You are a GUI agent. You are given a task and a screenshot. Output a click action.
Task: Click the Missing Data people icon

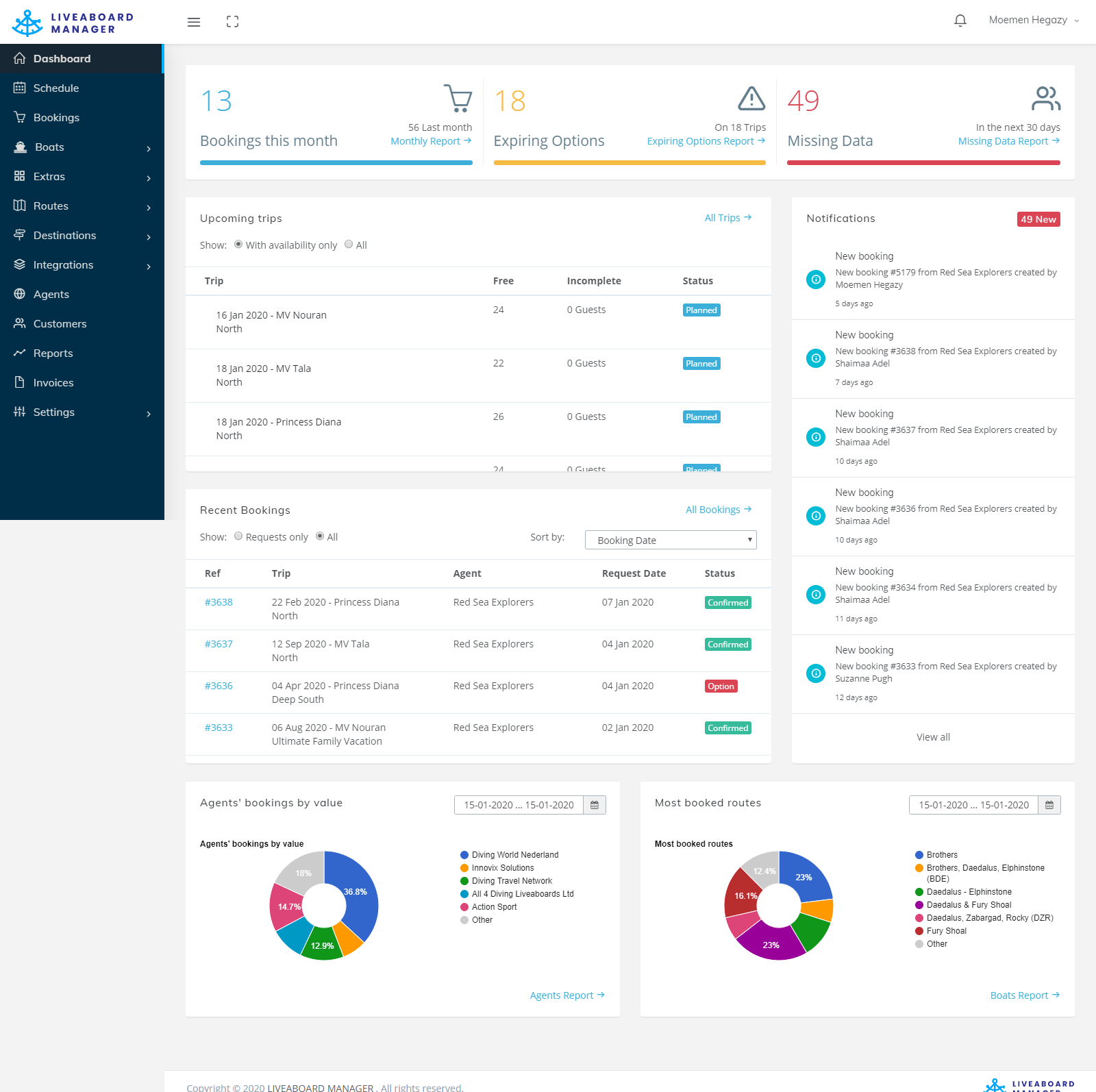click(1046, 99)
